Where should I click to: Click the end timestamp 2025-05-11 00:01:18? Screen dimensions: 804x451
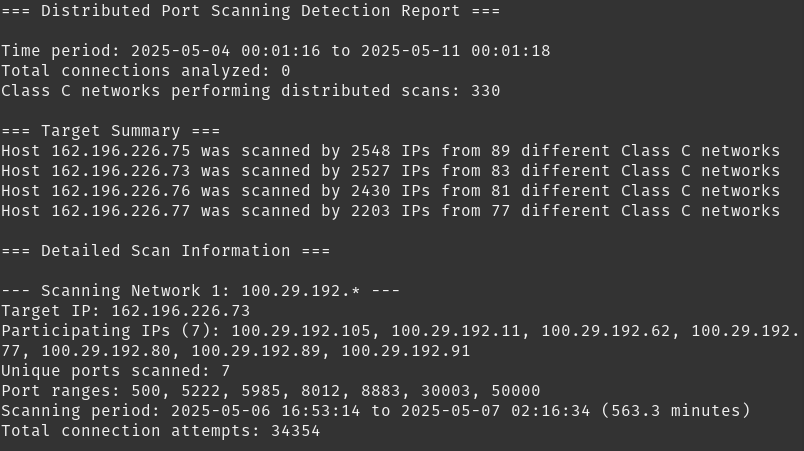(x=455, y=51)
